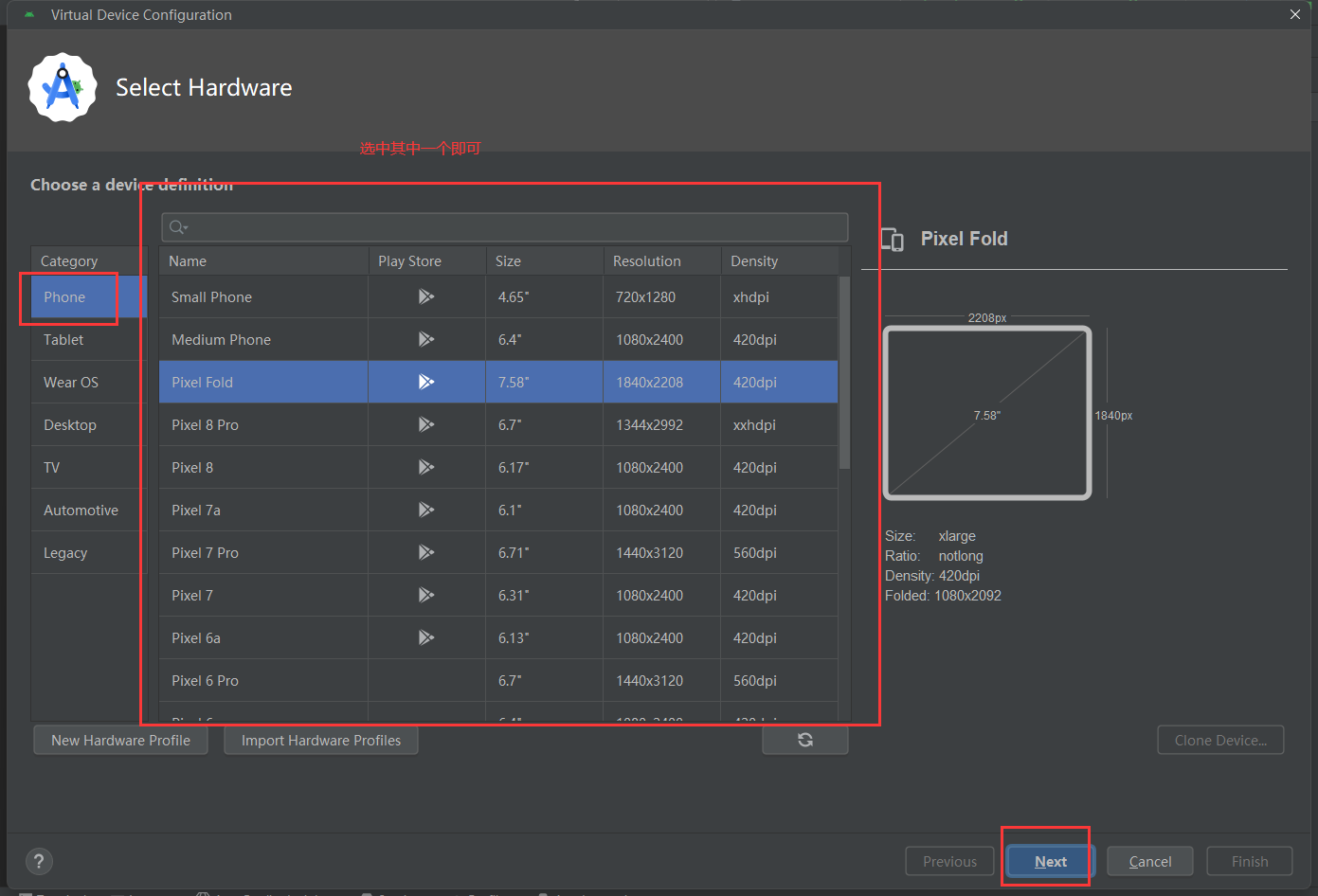Select the Wear OS category
This screenshot has width=1318, height=896.
click(89, 382)
